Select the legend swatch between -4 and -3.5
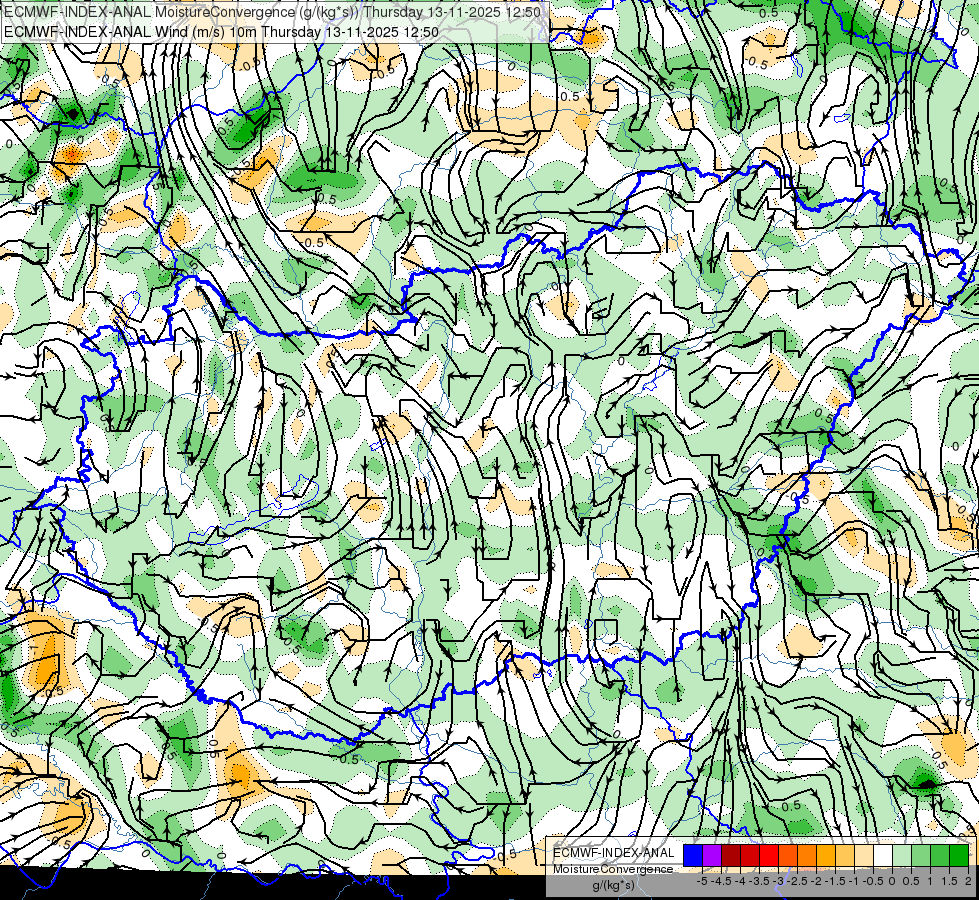This screenshot has width=979, height=900. [750, 855]
